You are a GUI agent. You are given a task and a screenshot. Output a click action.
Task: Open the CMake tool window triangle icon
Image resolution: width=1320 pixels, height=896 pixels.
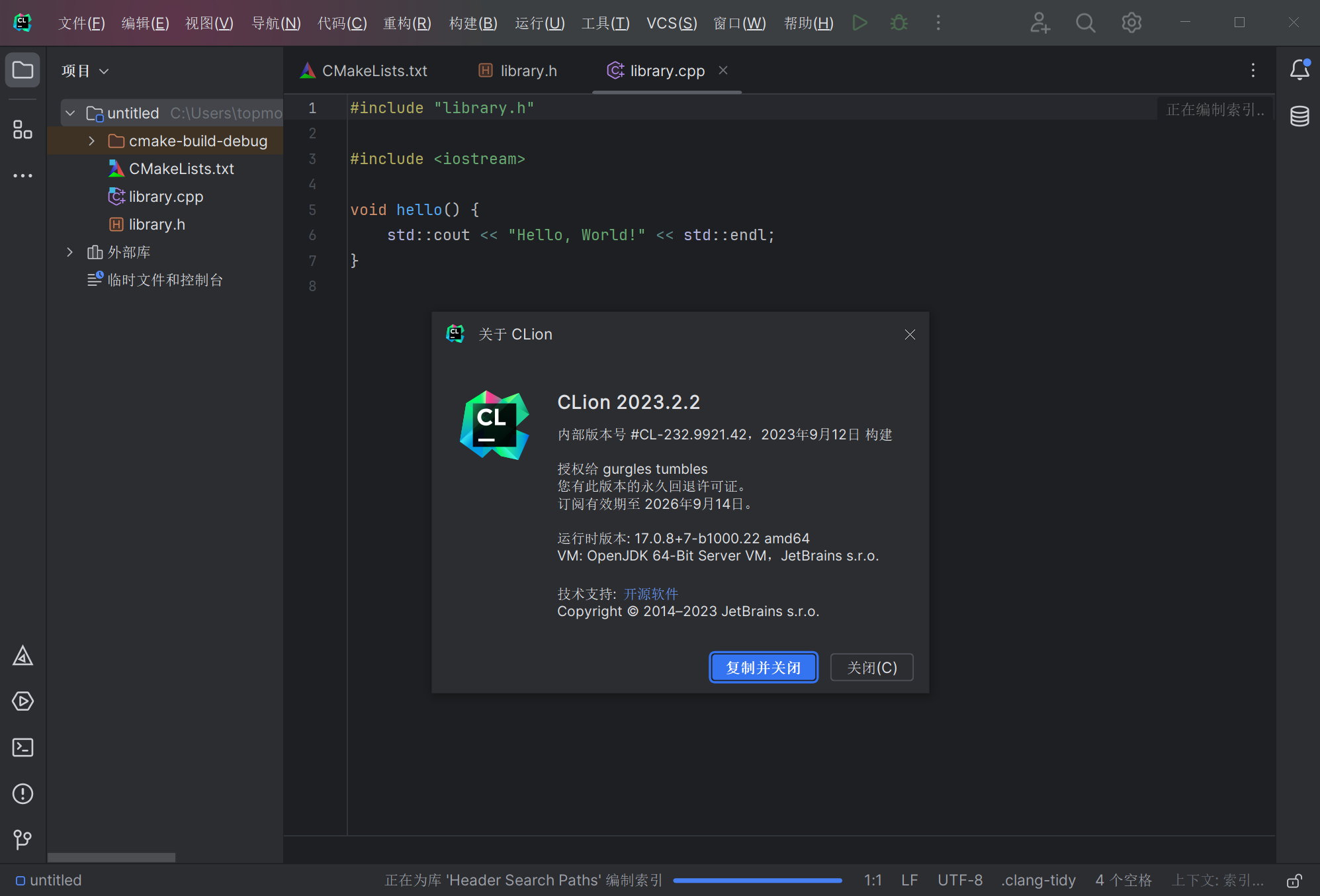[22, 656]
